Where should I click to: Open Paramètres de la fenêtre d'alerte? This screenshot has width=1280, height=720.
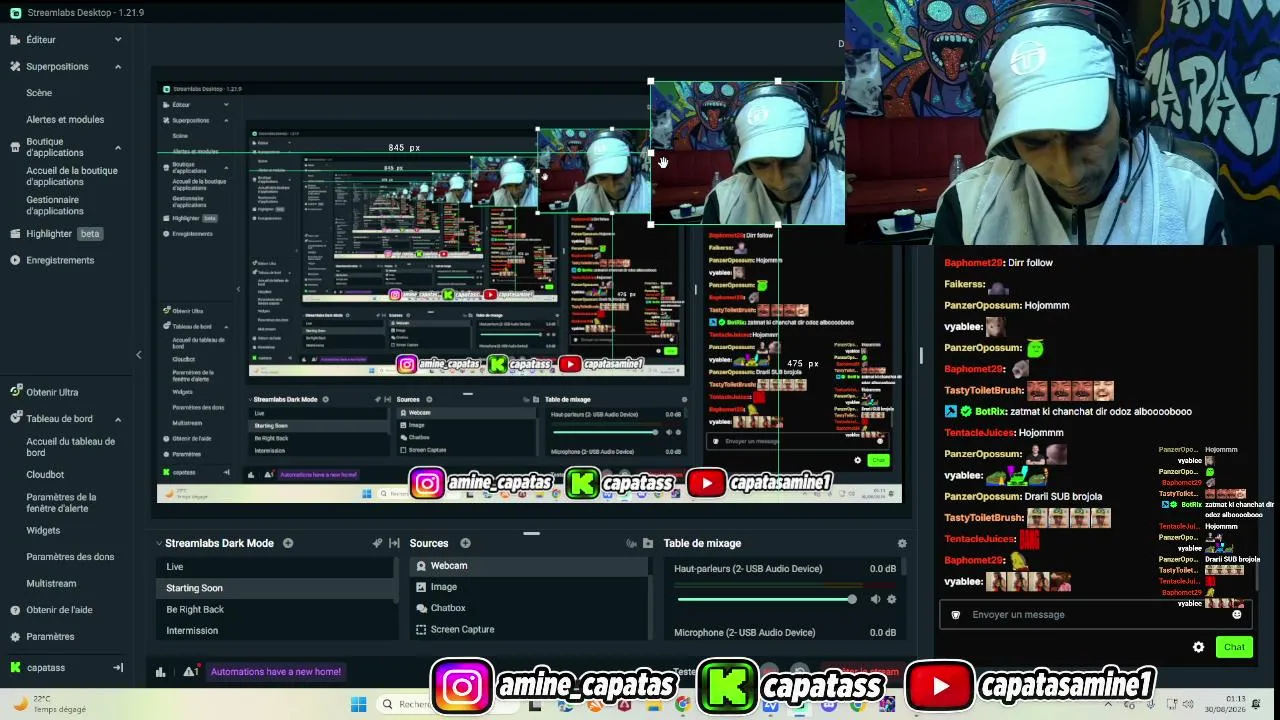pos(61,502)
